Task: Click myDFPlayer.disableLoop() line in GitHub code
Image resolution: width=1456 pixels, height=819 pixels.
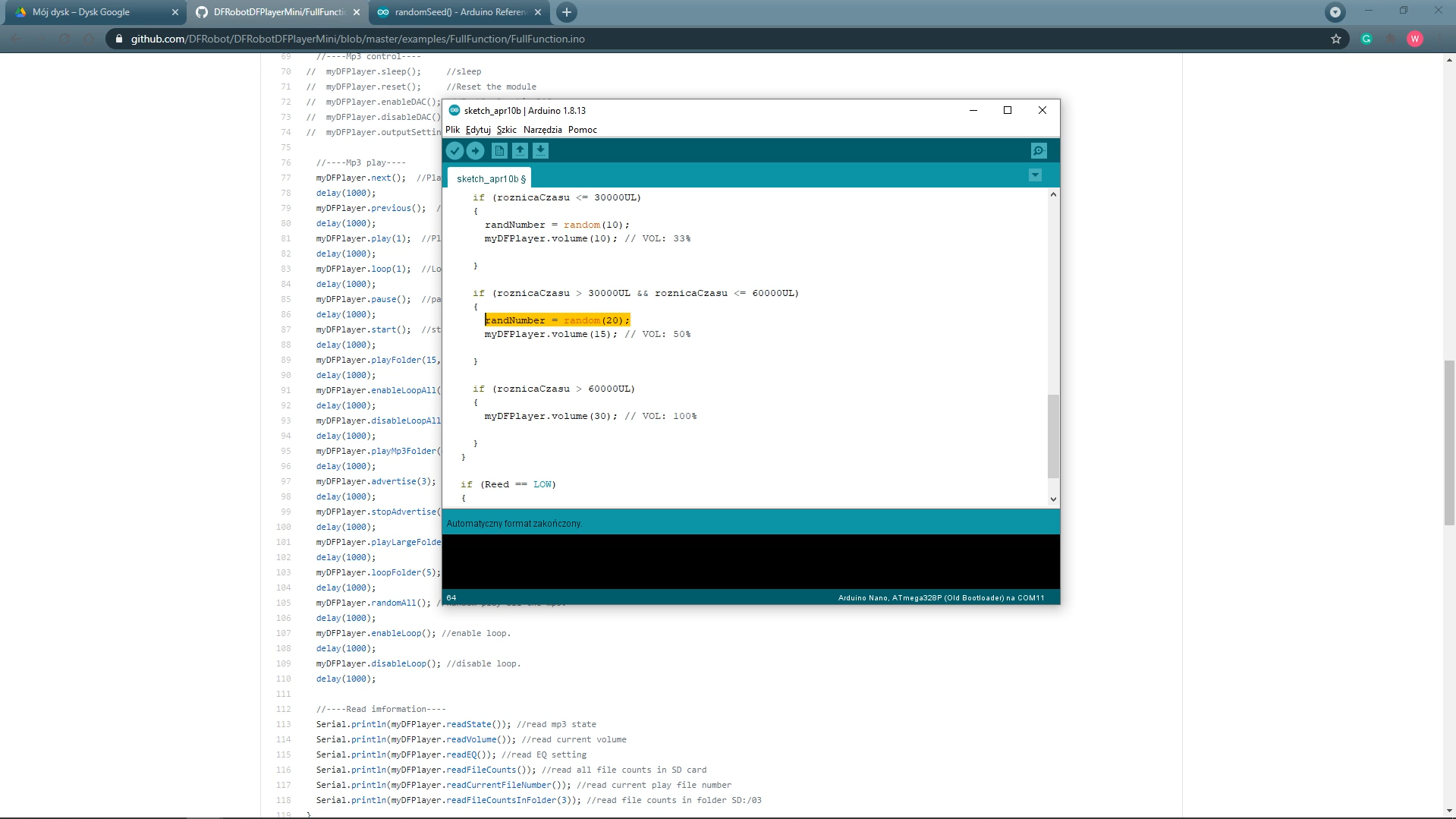Action: coord(418,663)
